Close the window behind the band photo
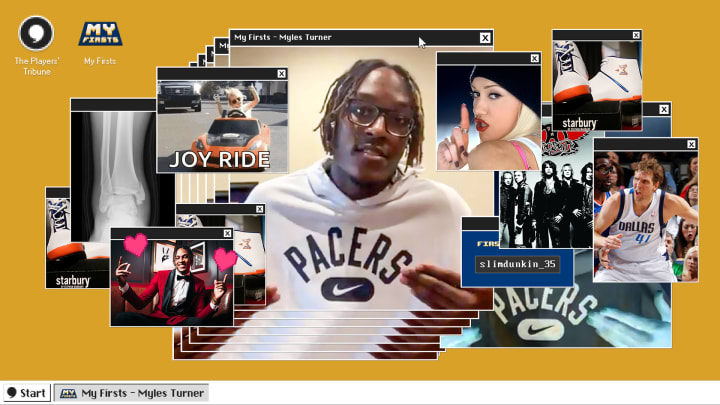The height and width of the screenshot is (405, 720). click(x=664, y=109)
